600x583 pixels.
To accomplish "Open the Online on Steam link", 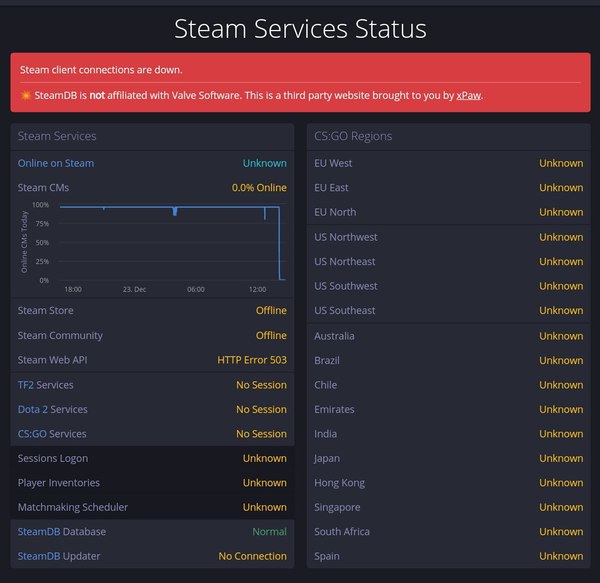I will tap(56, 163).
